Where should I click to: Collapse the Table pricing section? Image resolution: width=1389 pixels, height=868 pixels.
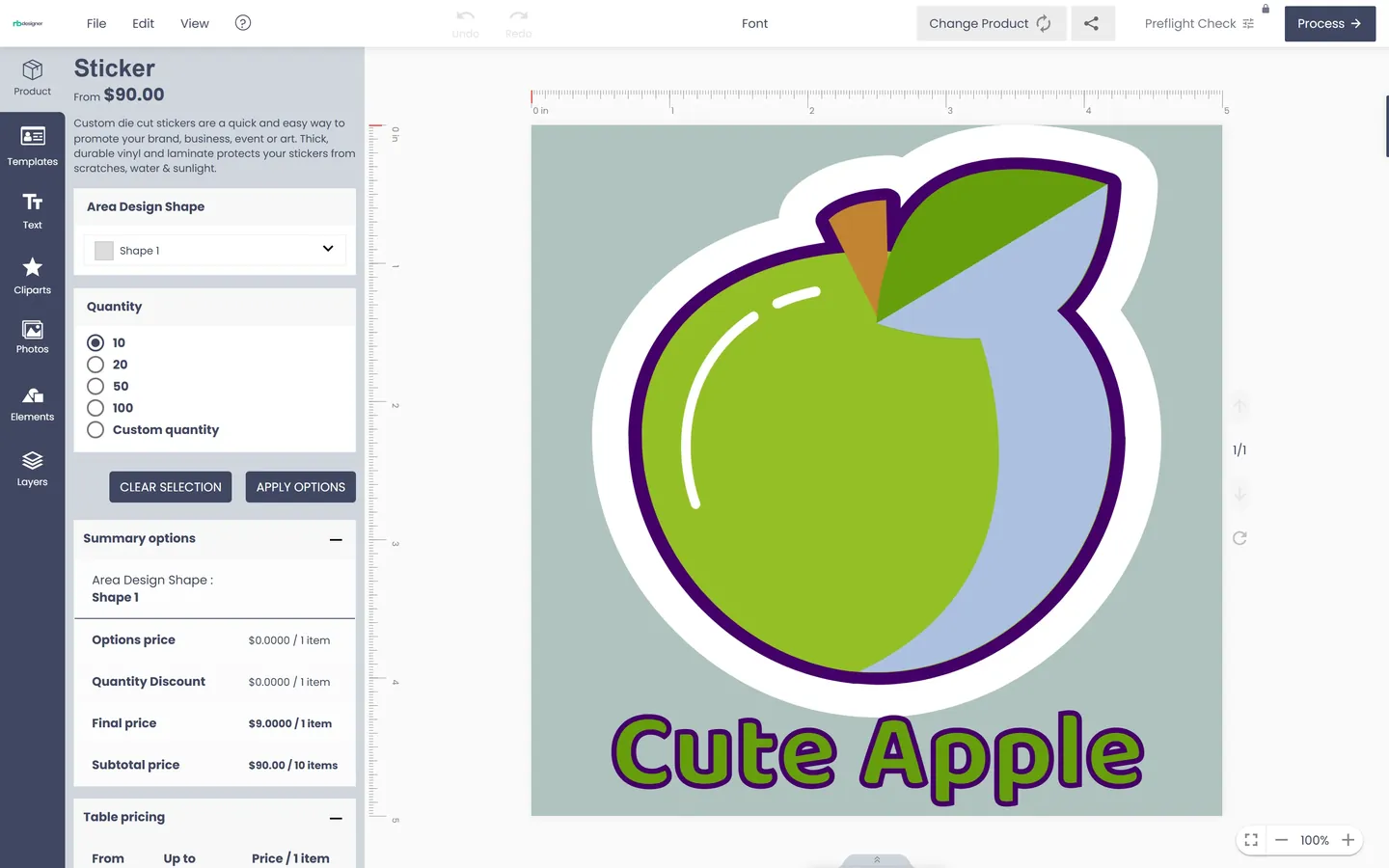[336, 818]
